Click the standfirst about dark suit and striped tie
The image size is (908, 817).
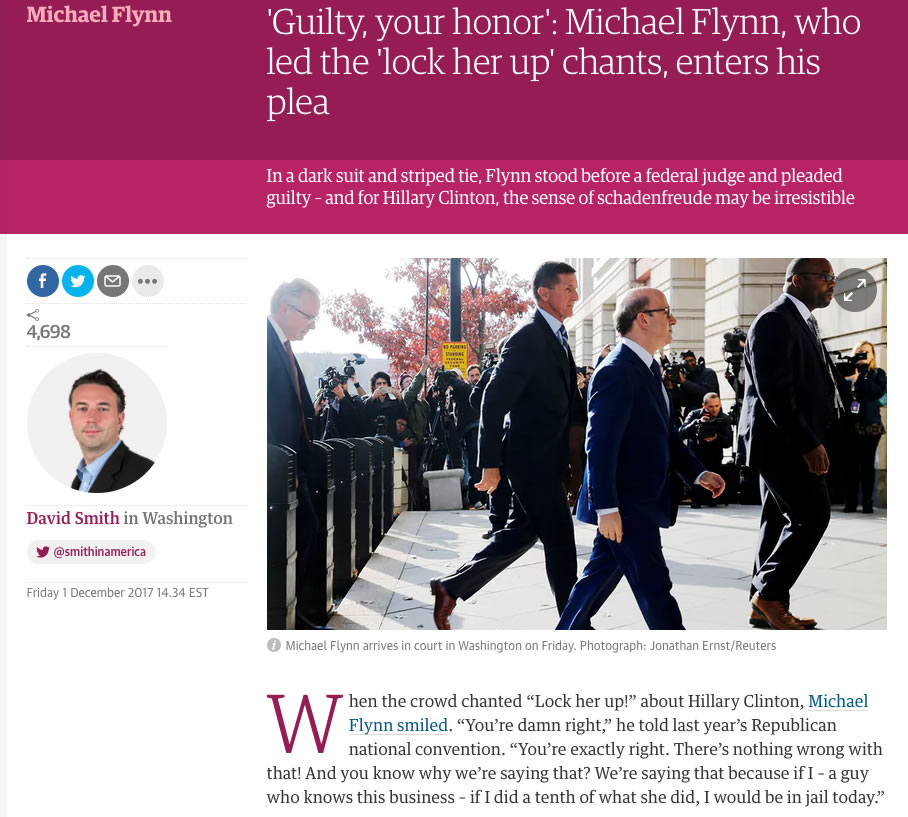tap(560, 186)
